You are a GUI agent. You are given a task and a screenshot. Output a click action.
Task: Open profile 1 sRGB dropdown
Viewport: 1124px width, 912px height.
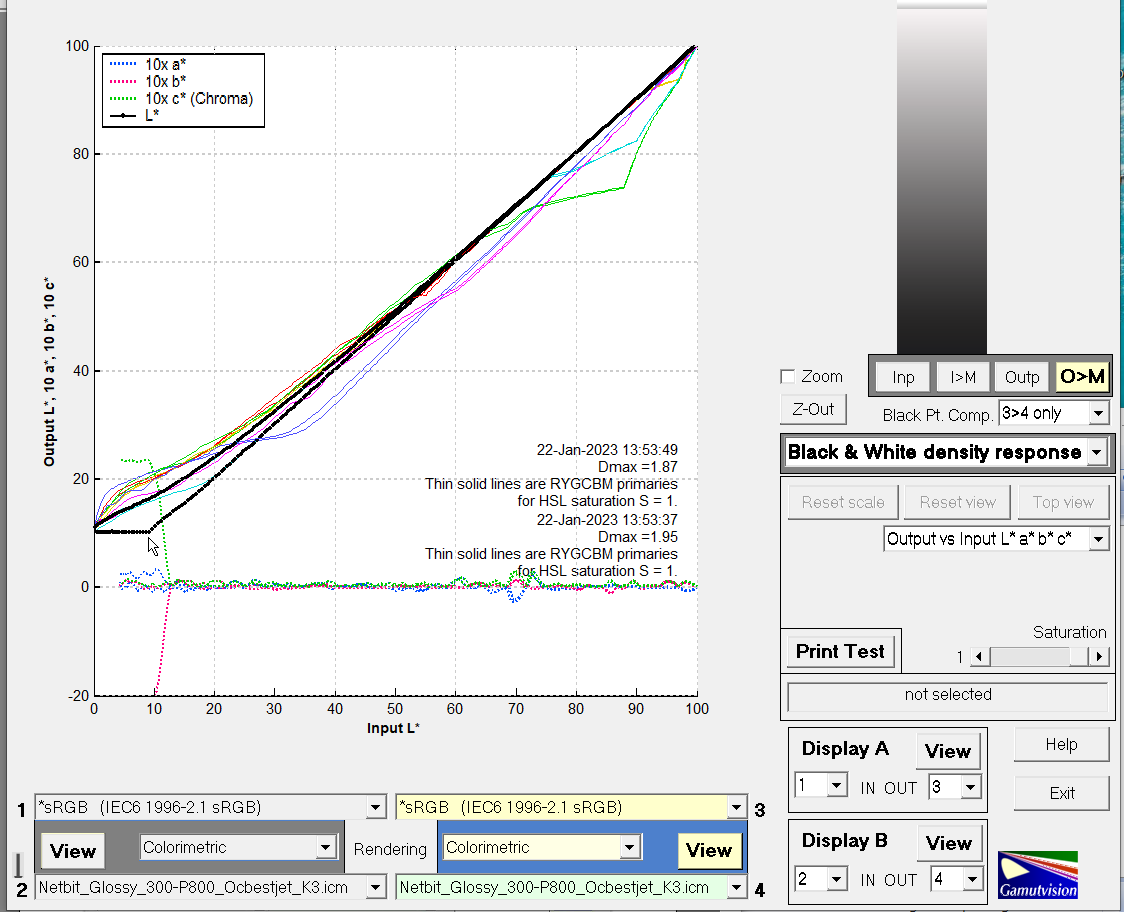pos(375,808)
